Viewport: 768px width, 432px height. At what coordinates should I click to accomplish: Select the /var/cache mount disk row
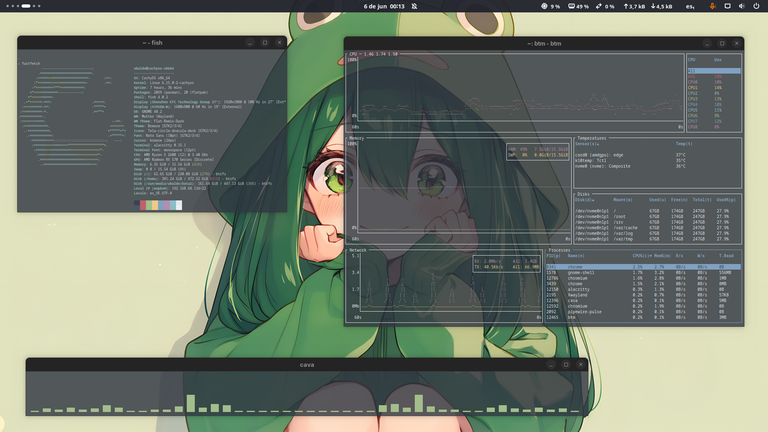click(657, 228)
